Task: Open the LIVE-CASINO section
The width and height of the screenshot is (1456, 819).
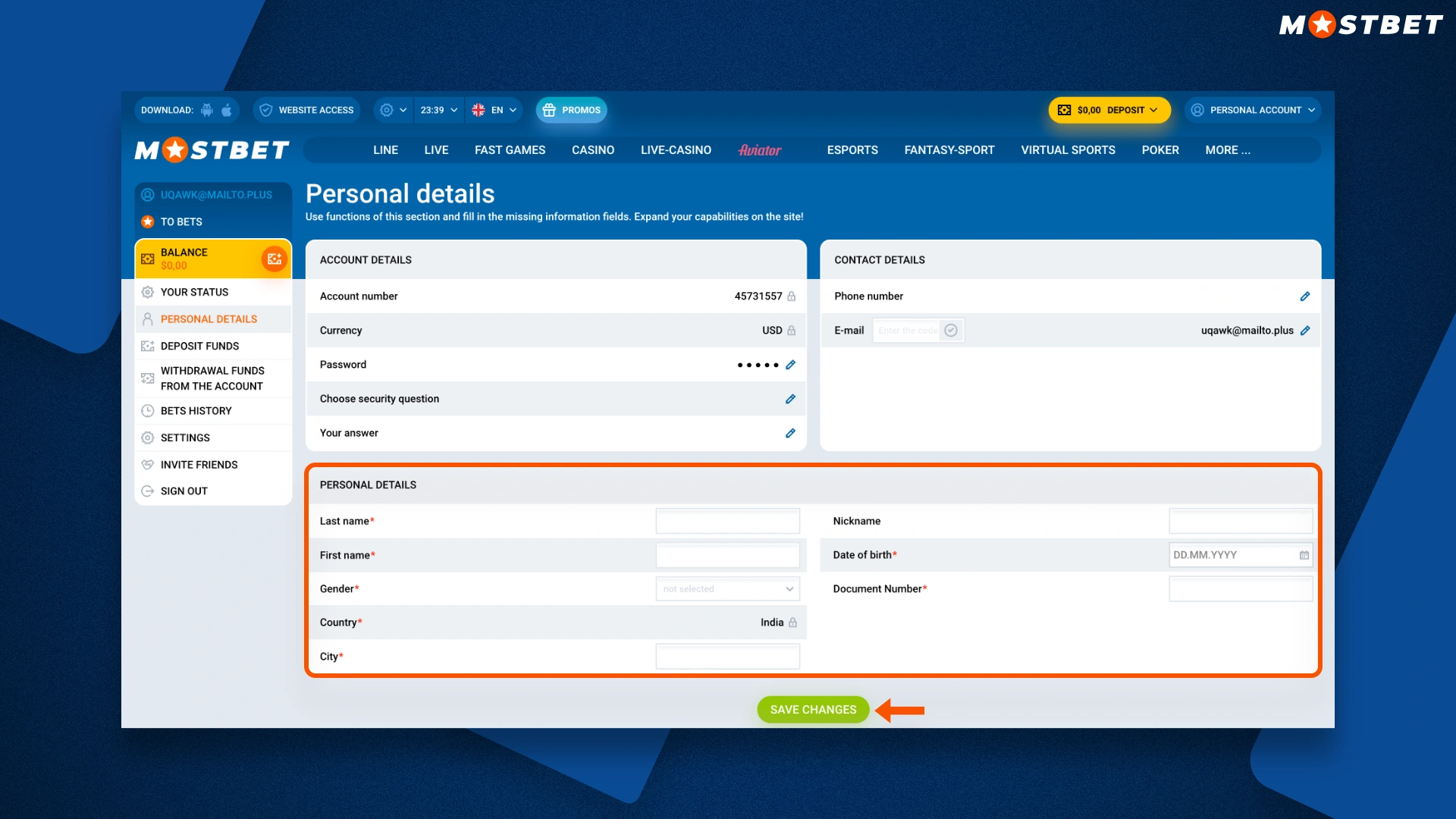Action: 676,150
